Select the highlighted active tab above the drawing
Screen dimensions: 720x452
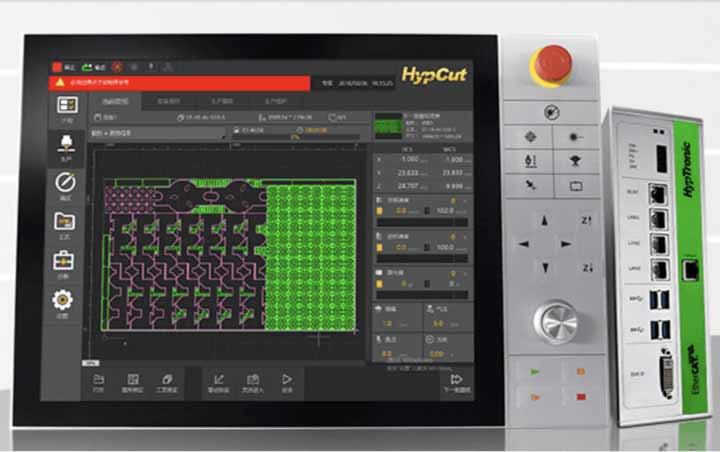coord(115,101)
